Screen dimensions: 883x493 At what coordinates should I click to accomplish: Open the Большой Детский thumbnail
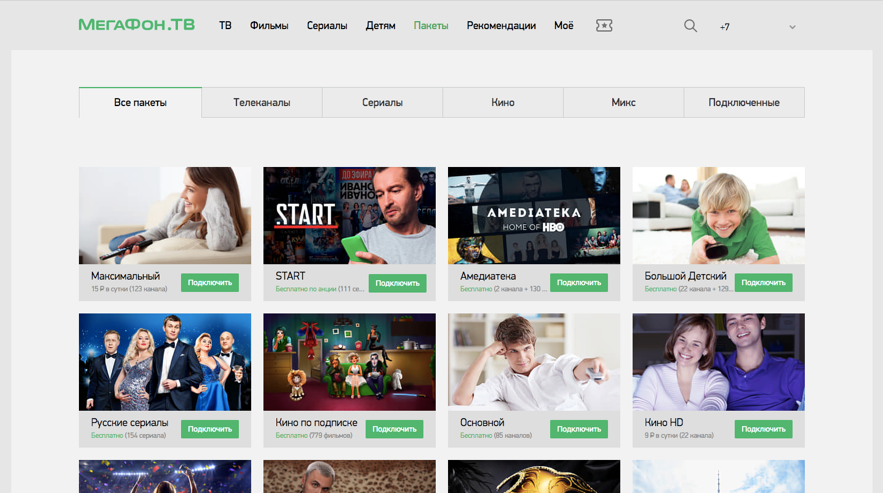[719, 215]
